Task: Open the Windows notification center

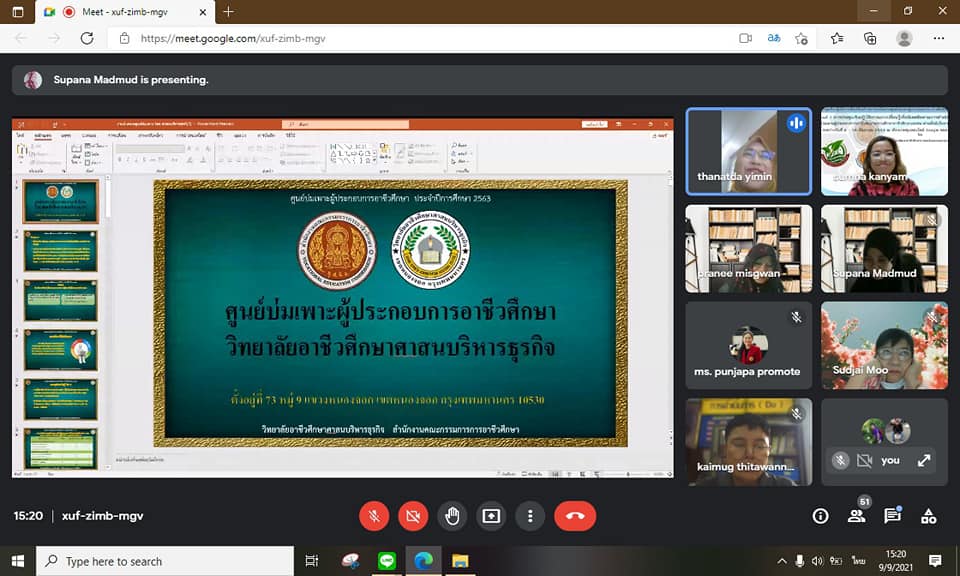Action: coord(935,561)
